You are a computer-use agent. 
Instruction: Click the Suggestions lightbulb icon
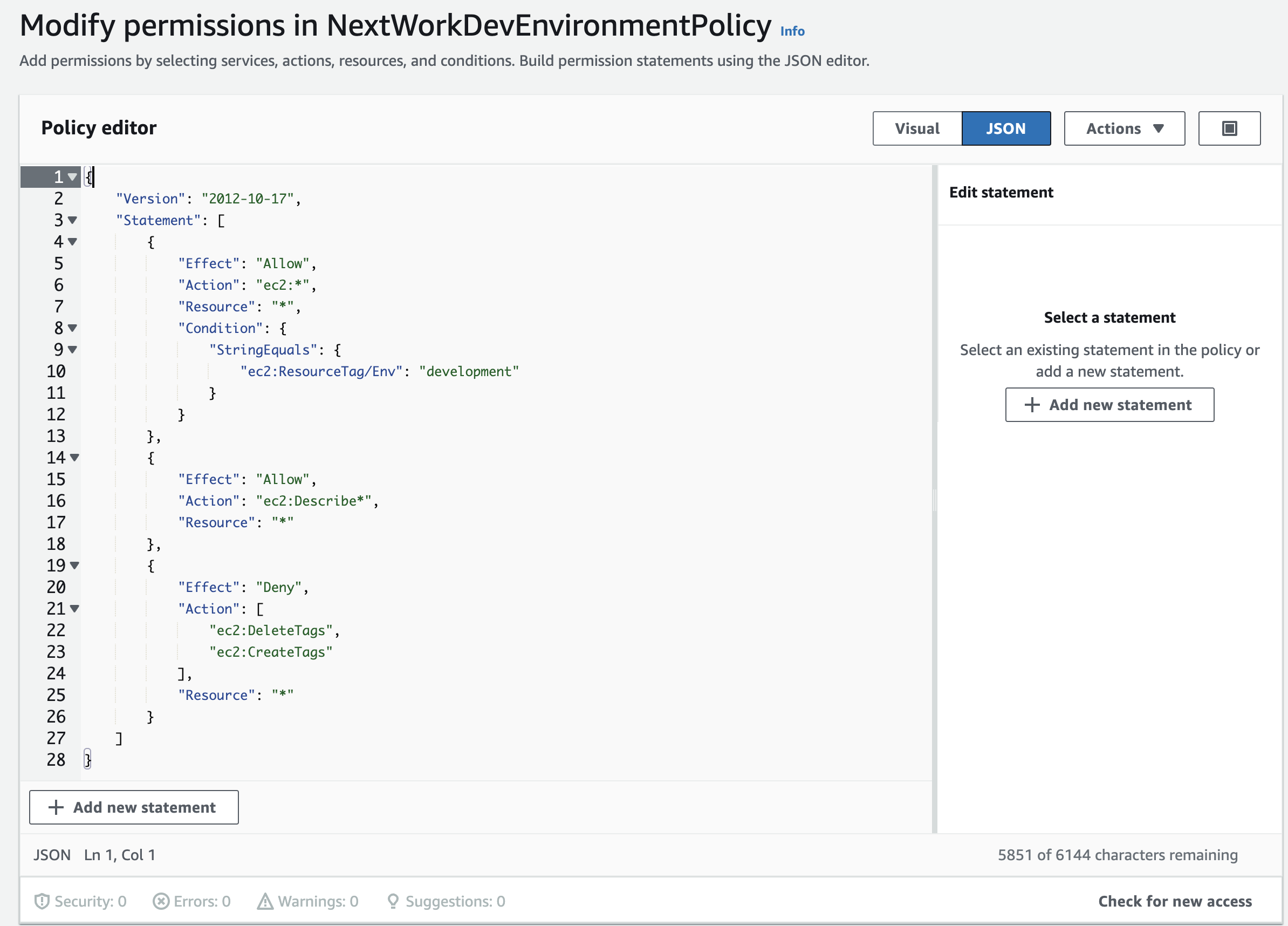tap(393, 901)
